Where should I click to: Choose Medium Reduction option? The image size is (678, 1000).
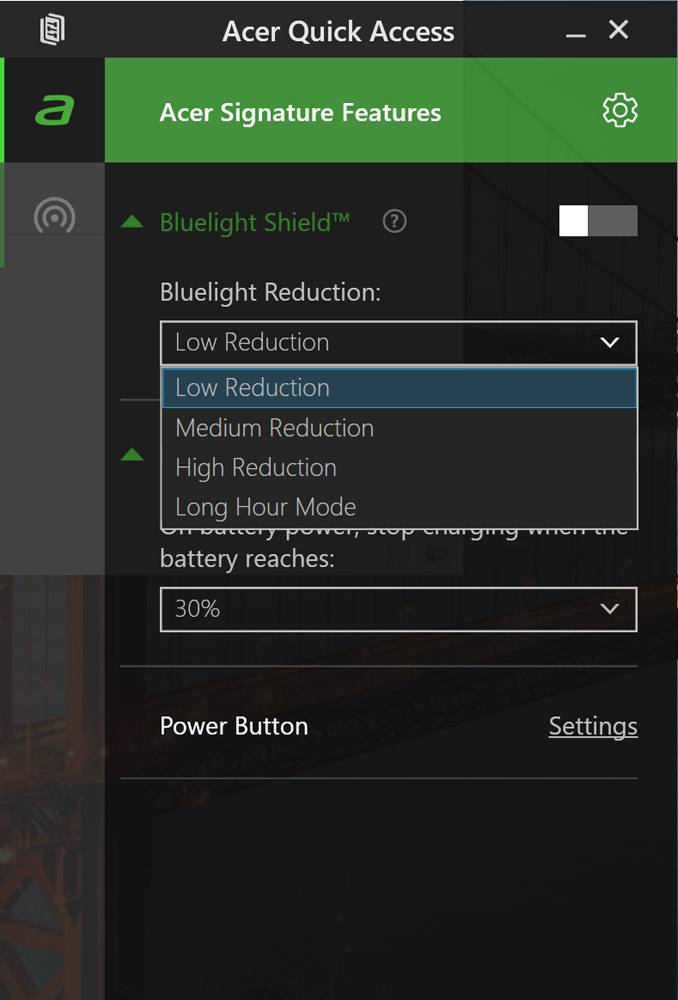tap(399, 428)
